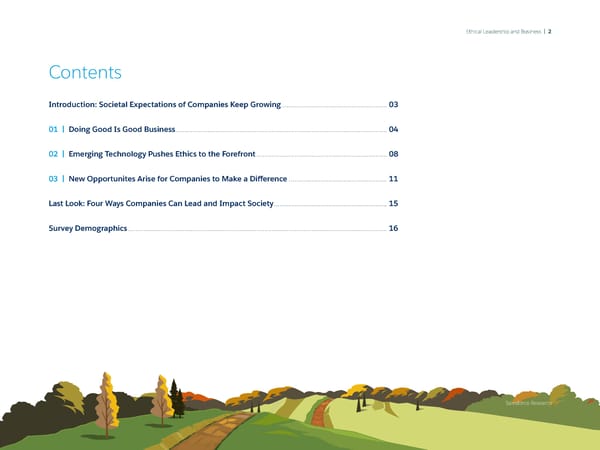Click page number 11 in contents
Screen dimensions: 600x450
394,179
